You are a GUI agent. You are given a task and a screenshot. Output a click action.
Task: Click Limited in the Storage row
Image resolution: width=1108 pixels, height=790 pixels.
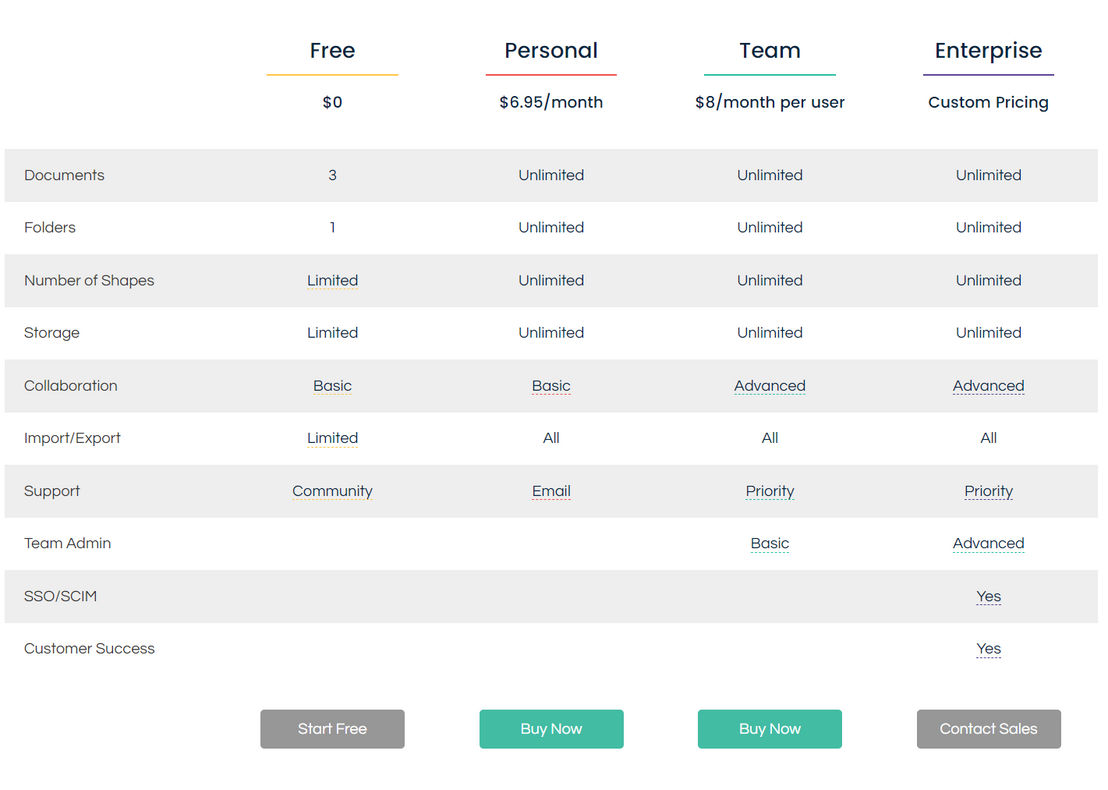pyautogui.click(x=332, y=333)
